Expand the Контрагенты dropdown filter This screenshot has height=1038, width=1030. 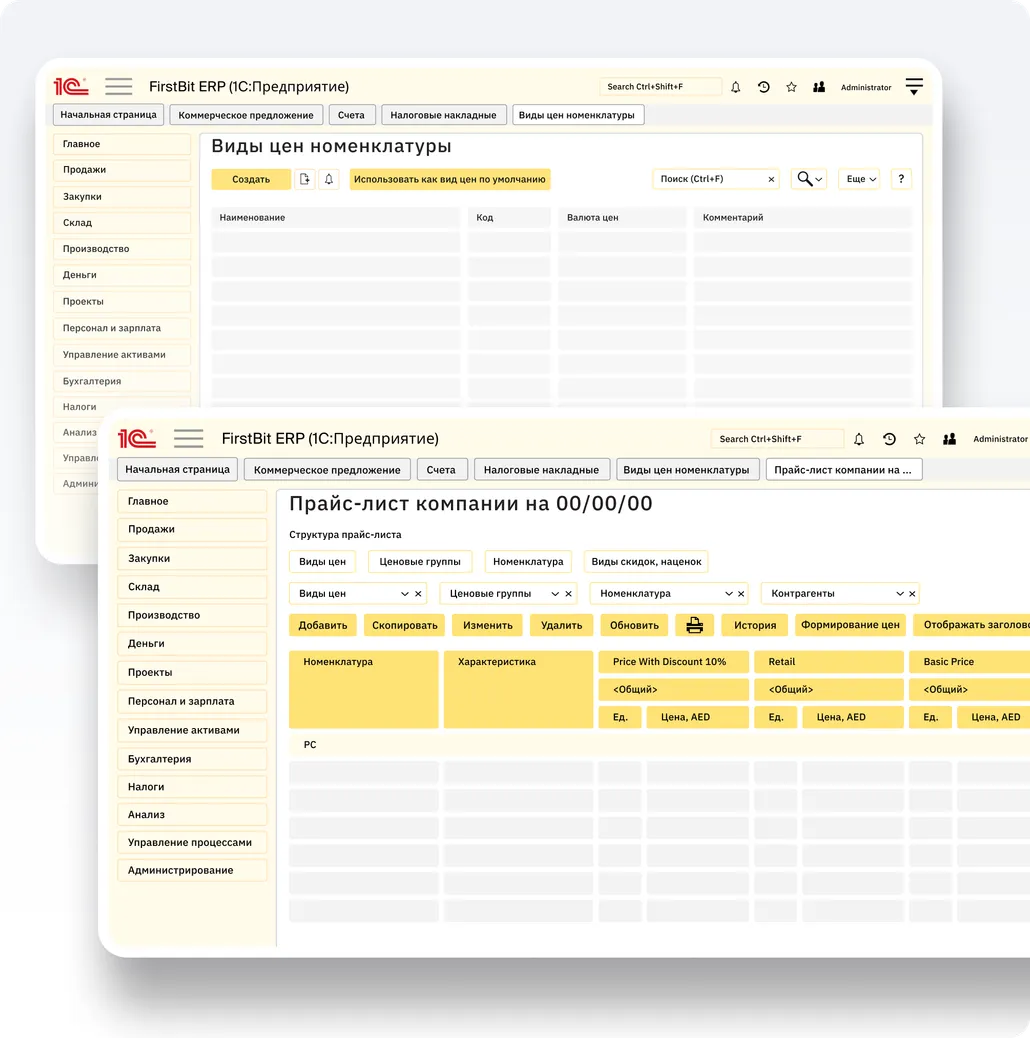pos(899,594)
